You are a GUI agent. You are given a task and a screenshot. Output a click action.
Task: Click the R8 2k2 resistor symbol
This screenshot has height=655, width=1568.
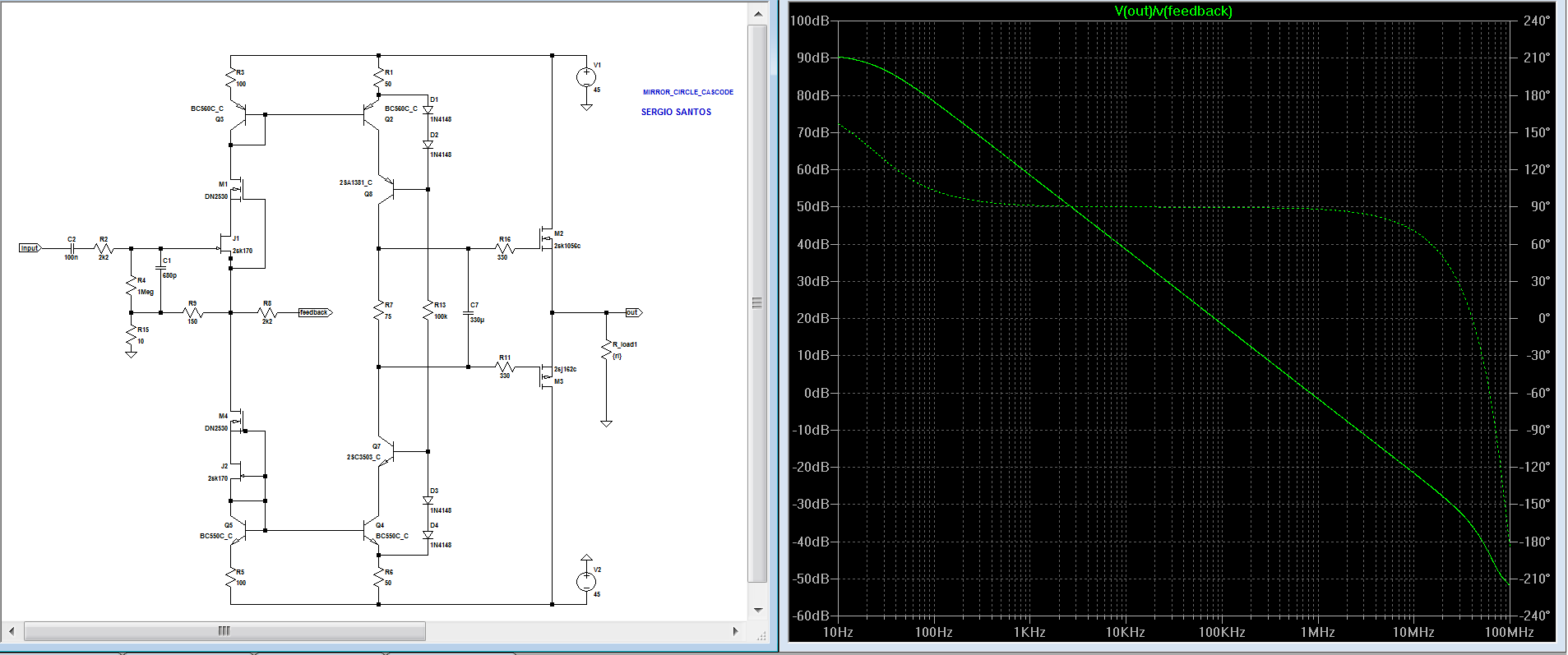pos(267,312)
